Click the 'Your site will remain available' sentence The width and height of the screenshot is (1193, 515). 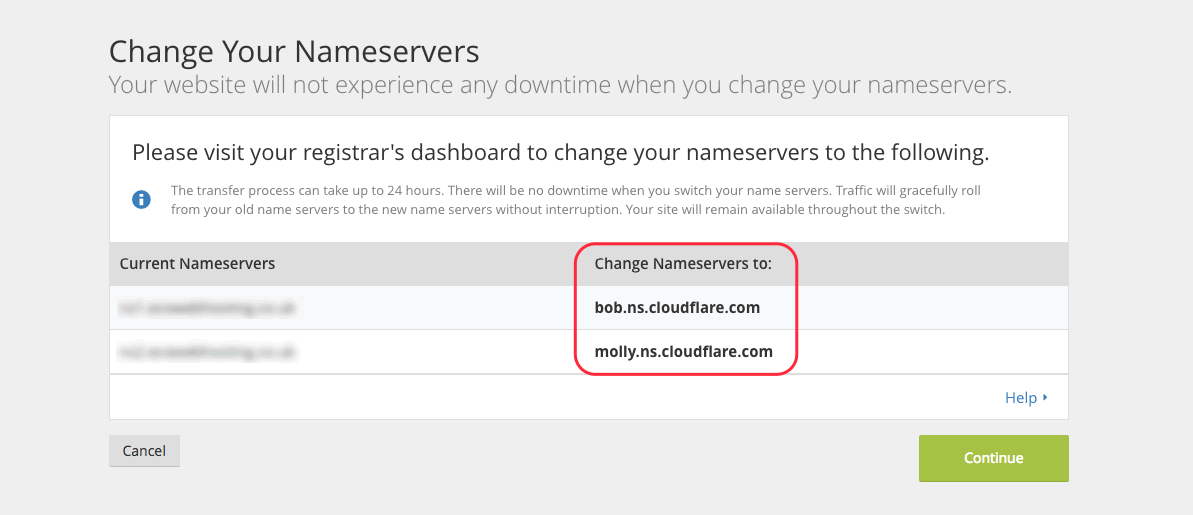pyautogui.click(x=784, y=210)
